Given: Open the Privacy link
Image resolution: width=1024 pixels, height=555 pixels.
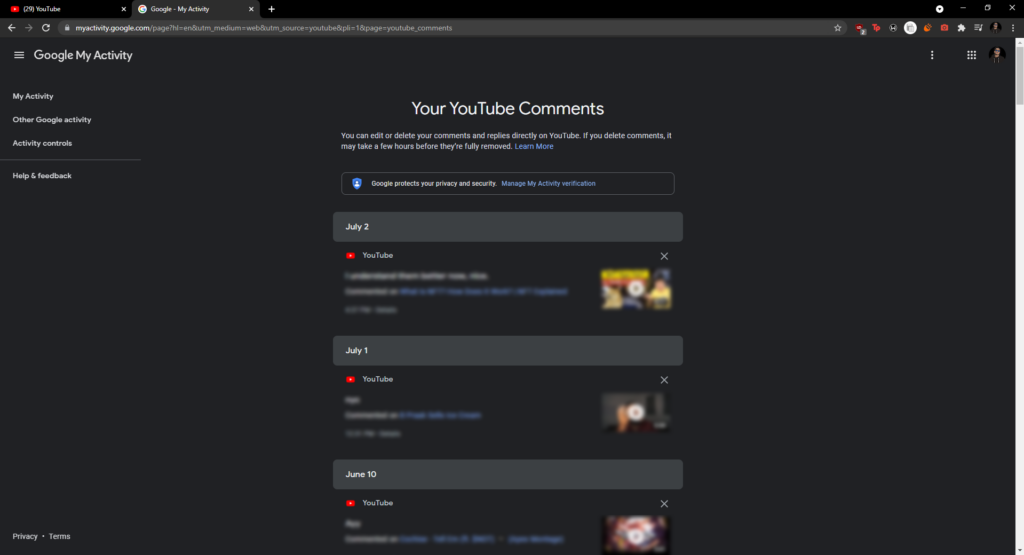Looking at the screenshot, I should coord(25,537).
